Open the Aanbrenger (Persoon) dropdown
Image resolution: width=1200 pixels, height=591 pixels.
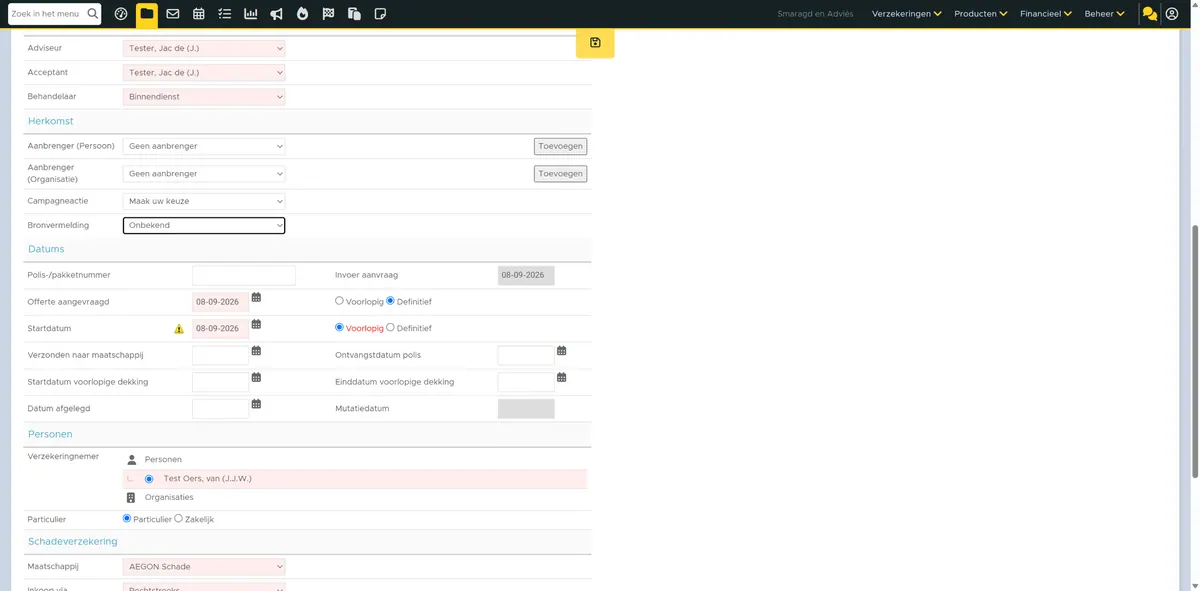click(x=204, y=146)
